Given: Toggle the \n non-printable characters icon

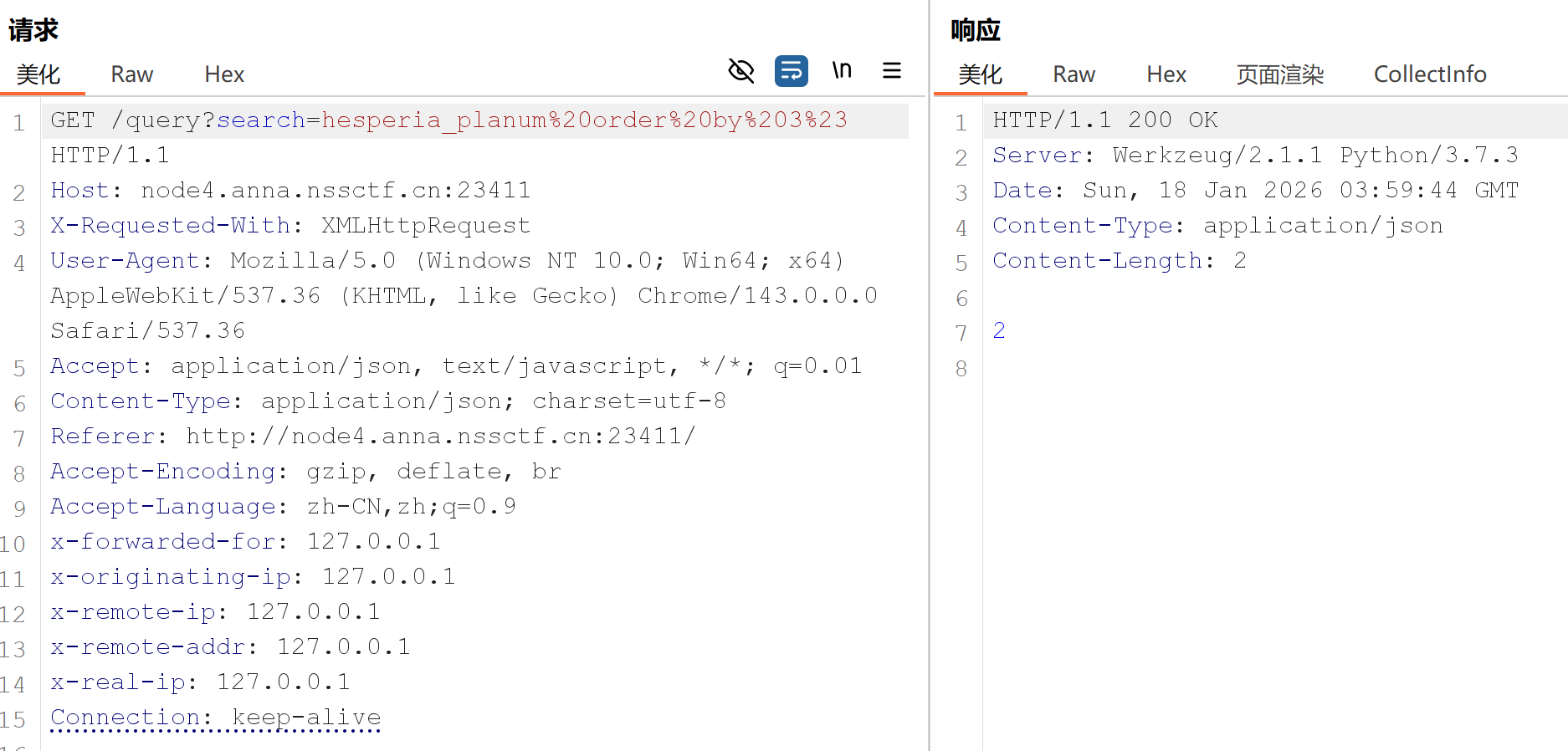Looking at the screenshot, I should coord(842,71).
